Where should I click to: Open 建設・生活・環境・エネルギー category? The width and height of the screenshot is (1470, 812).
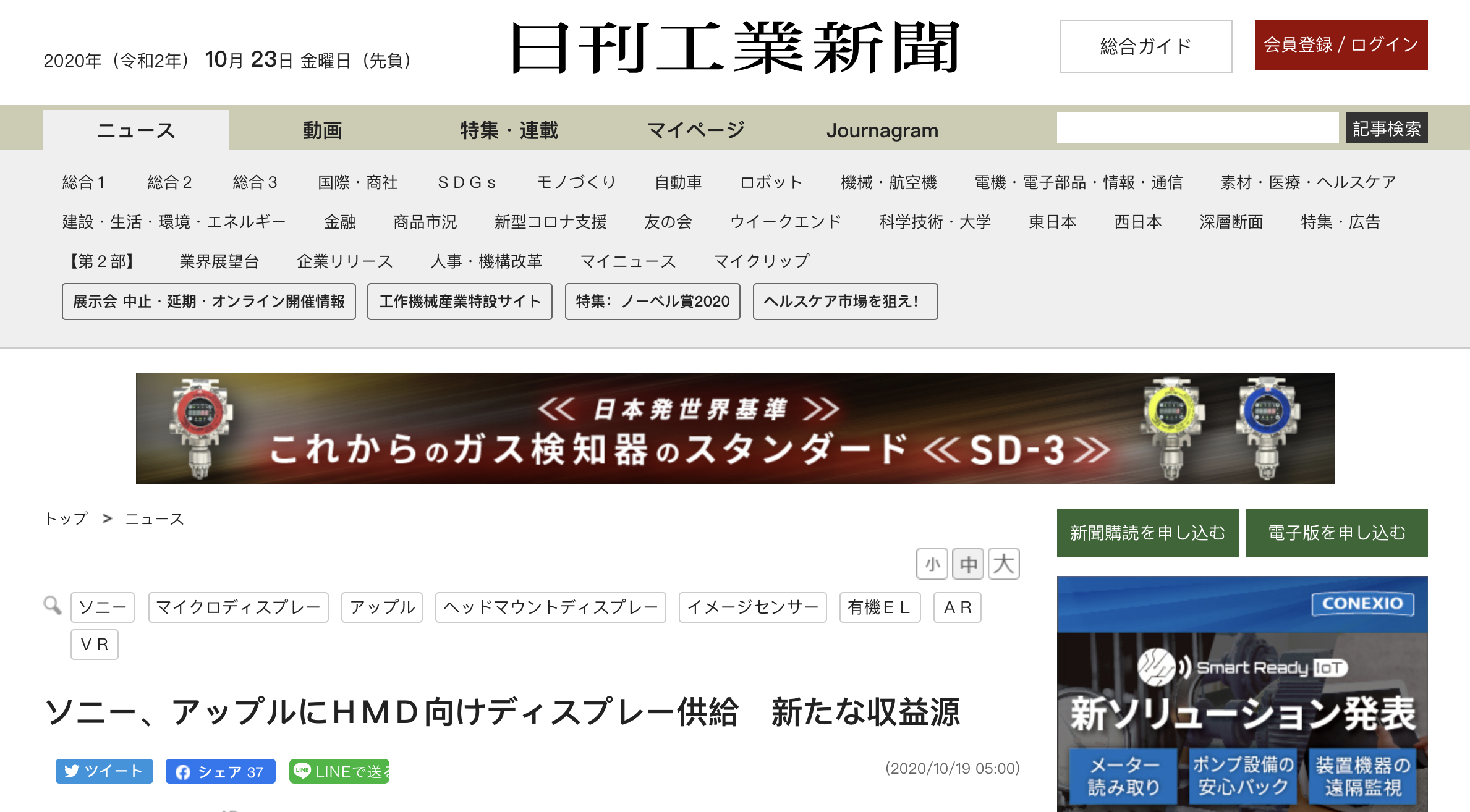click(x=174, y=222)
